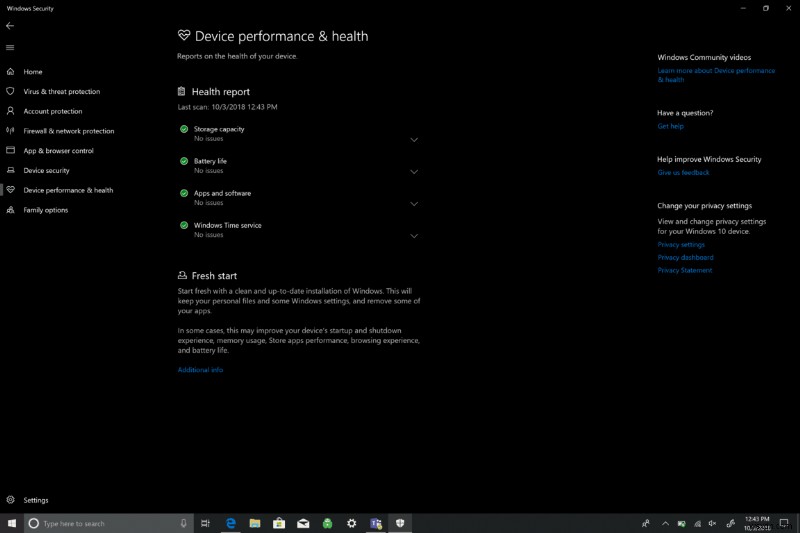Image resolution: width=800 pixels, height=533 pixels.
Task: Expand the Storage capacity chevron
Action: (414, 140)
